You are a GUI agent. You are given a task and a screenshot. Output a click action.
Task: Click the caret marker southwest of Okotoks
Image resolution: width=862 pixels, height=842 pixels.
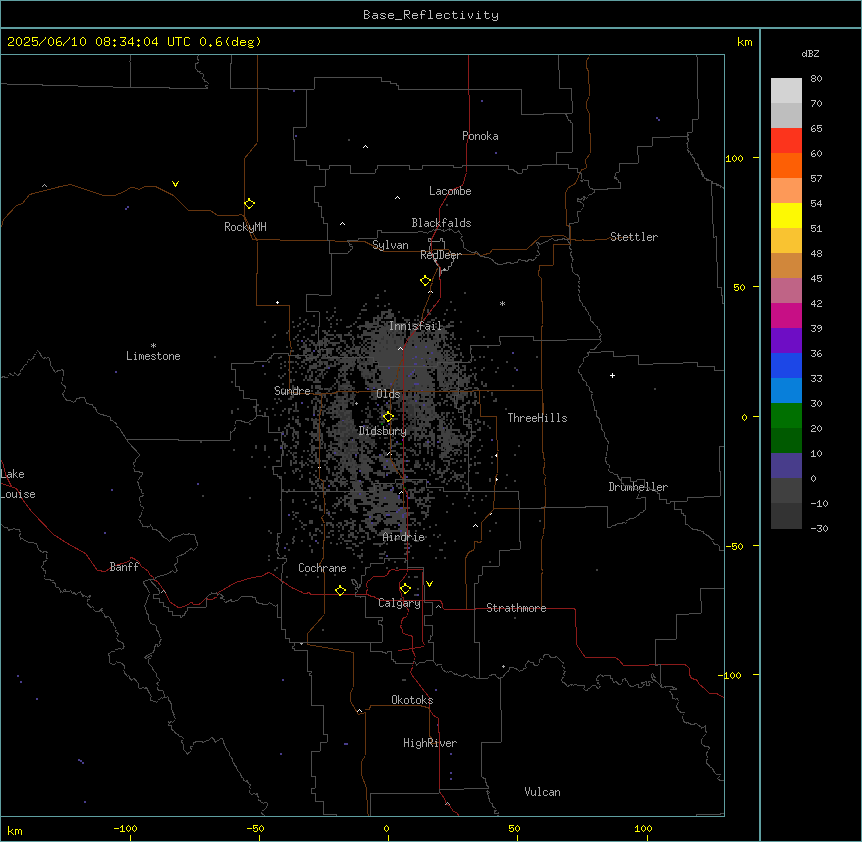(x=360, y=711)
